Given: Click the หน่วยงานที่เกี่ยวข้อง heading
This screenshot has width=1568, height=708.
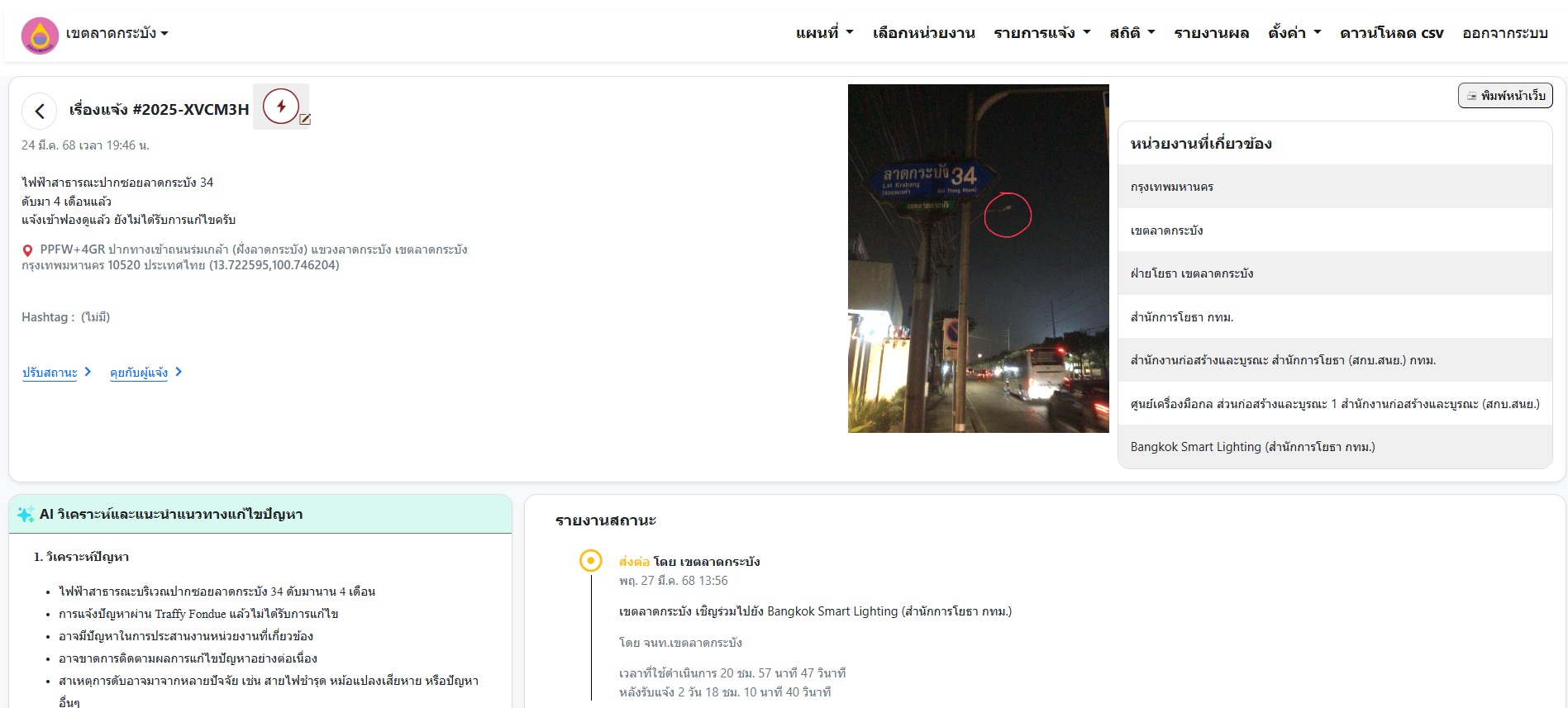Looking at the screenshot, I should (x=1201, y=144).
